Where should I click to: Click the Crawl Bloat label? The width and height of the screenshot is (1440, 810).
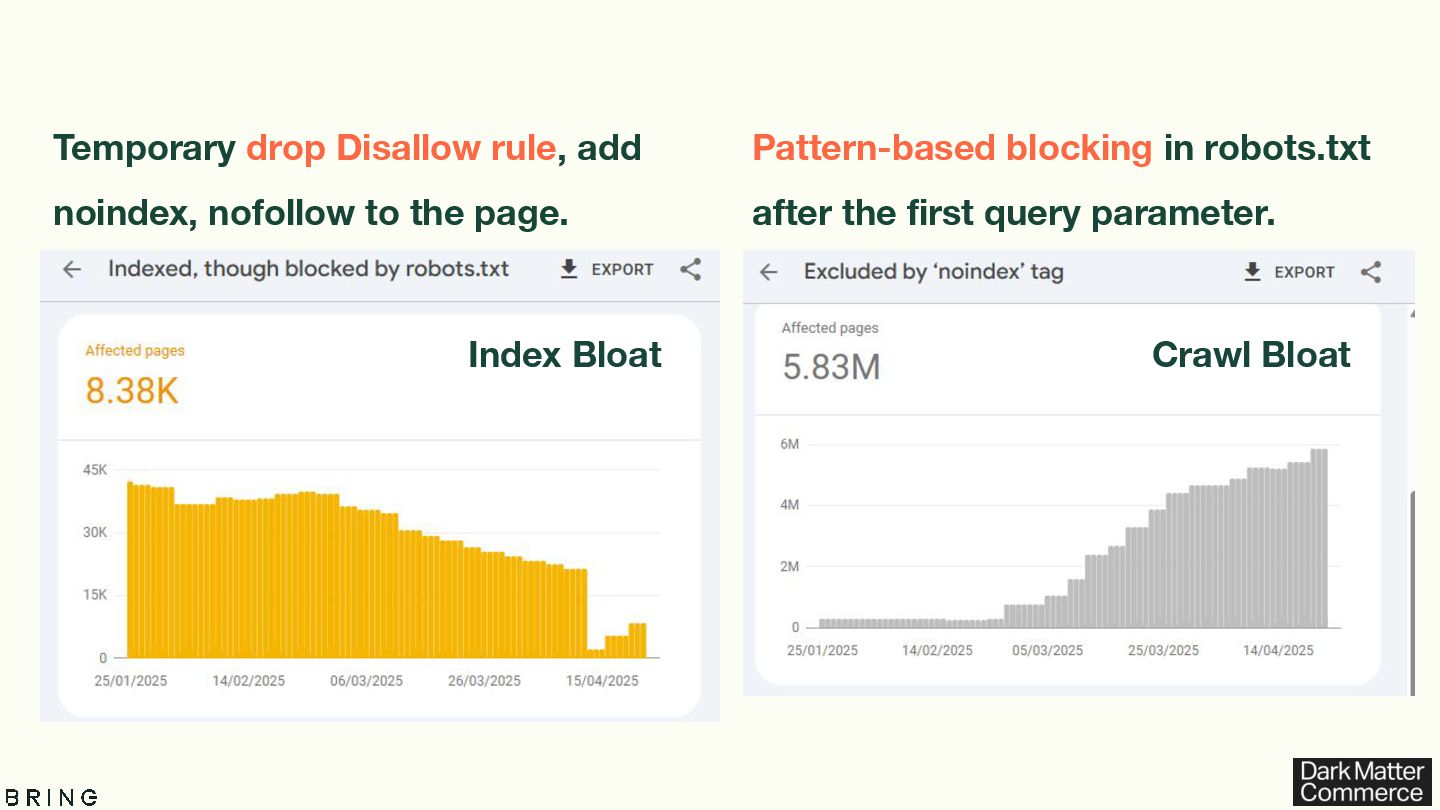1251,355
